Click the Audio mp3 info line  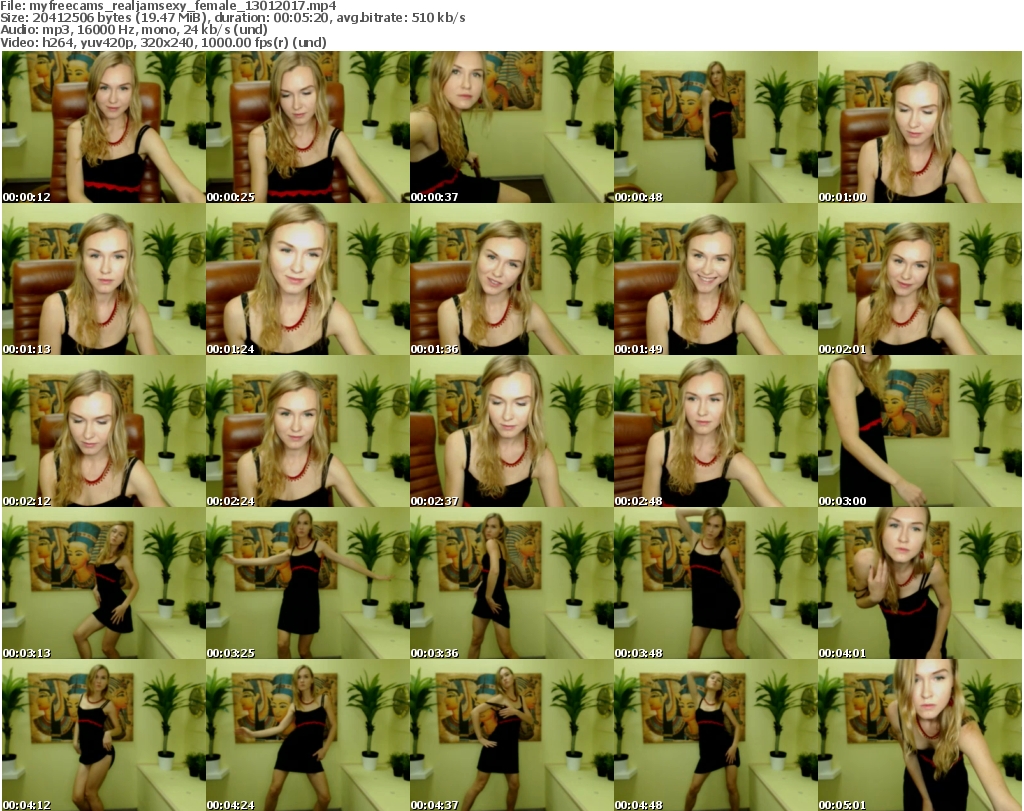click(134, 29)
